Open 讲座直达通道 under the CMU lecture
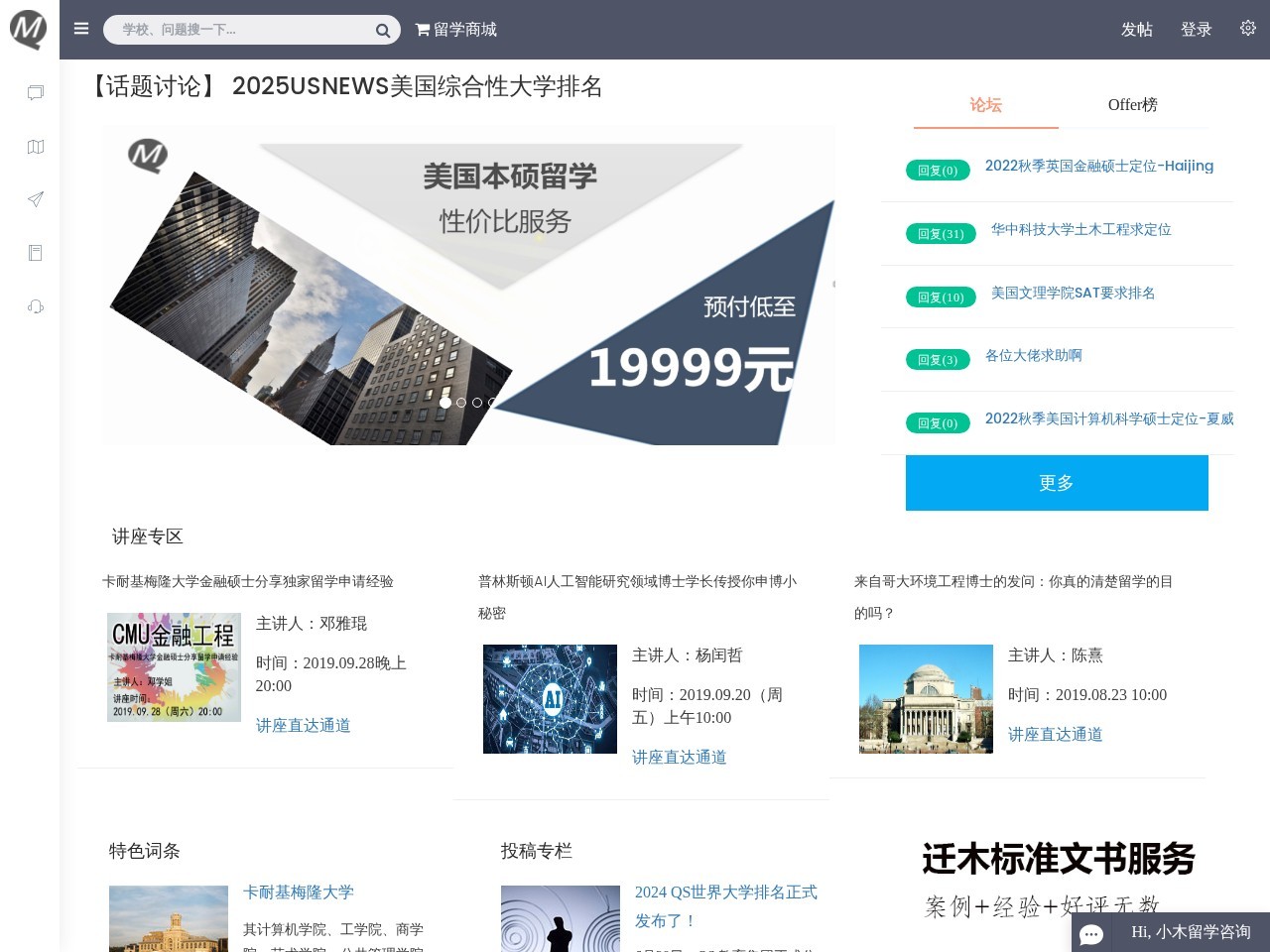The image size is (1270, 952). [303, 725]
